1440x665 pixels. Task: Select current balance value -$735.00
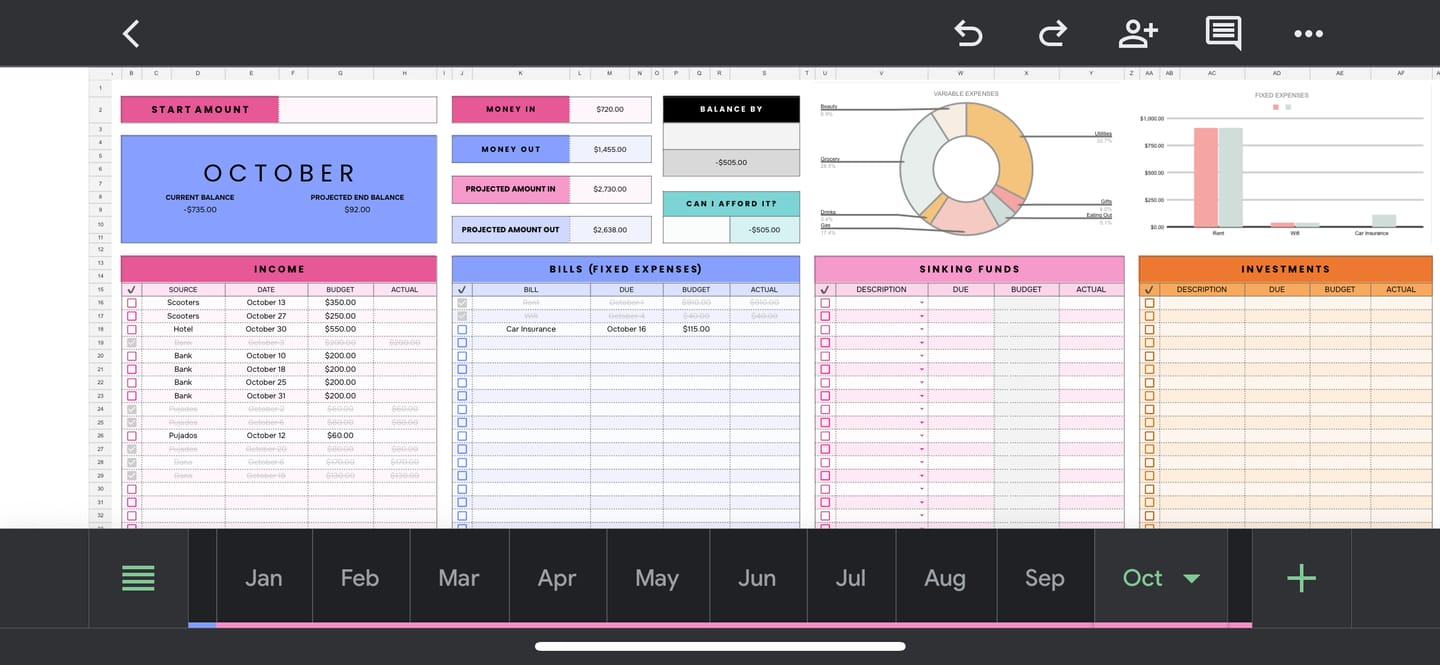200,209
